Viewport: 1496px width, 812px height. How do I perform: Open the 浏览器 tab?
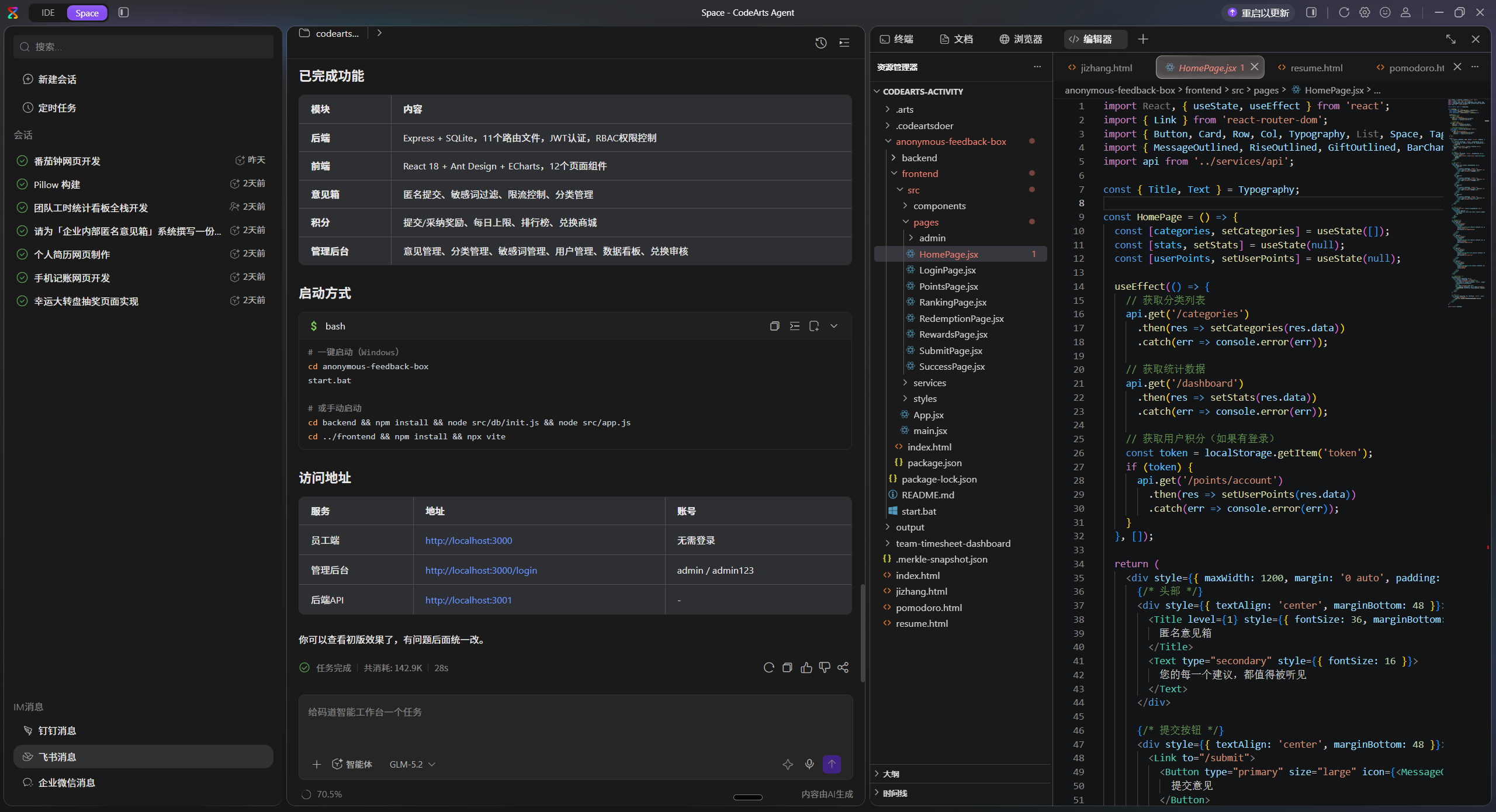1021,39
